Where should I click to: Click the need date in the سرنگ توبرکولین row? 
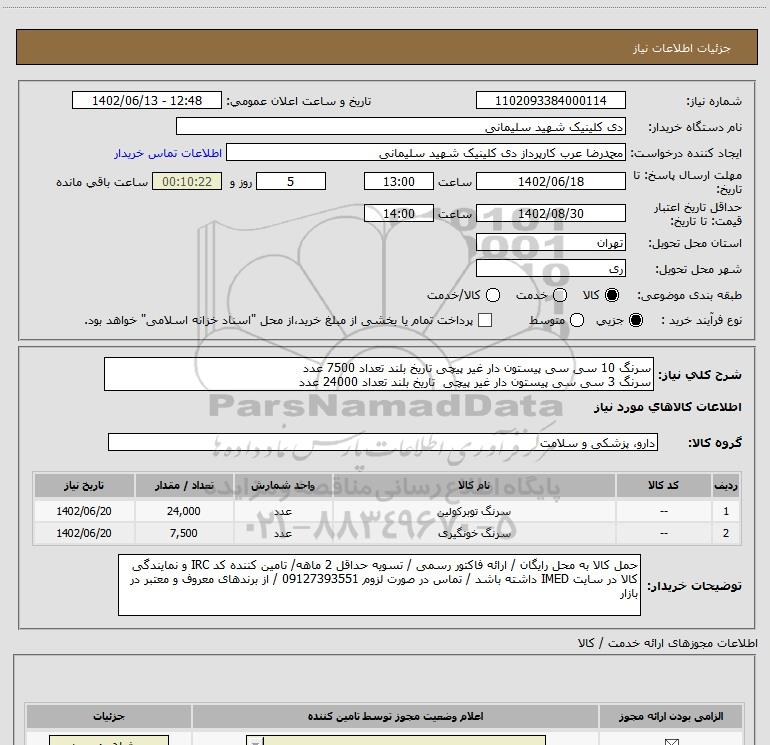click(84, 511)
